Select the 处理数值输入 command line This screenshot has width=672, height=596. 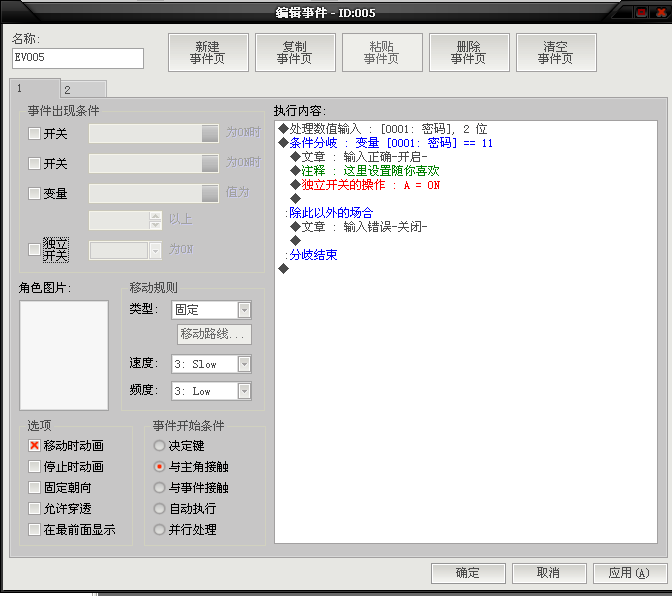tap(382, 129)
